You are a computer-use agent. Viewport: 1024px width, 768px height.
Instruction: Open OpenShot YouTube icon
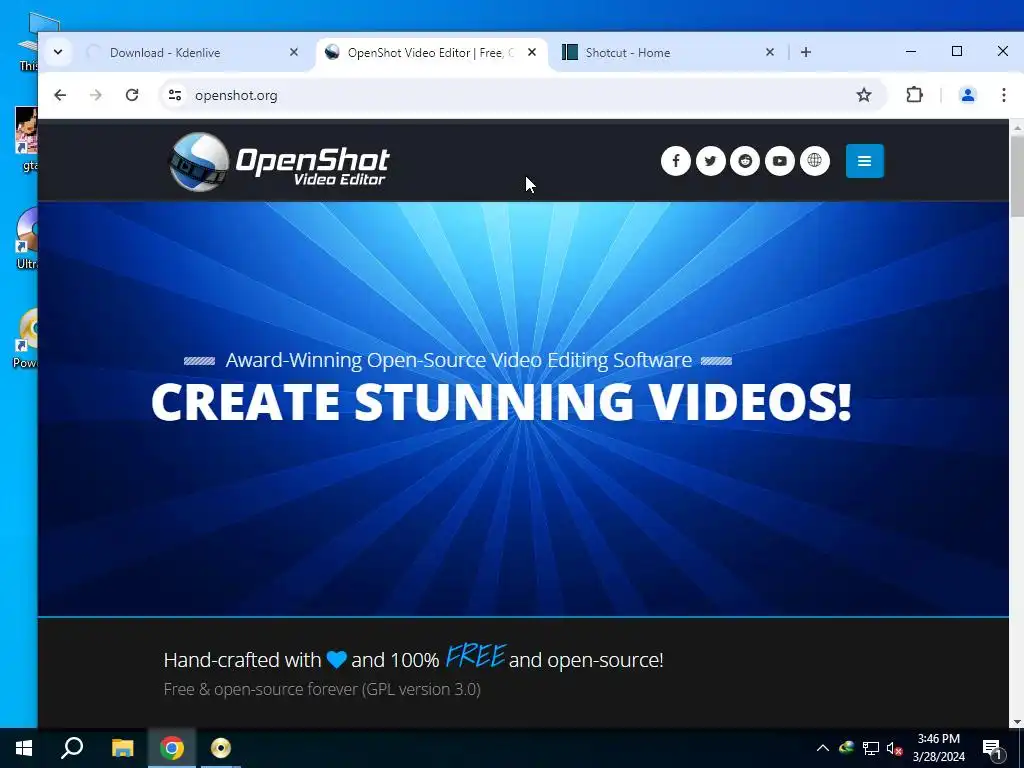[780, 161]
